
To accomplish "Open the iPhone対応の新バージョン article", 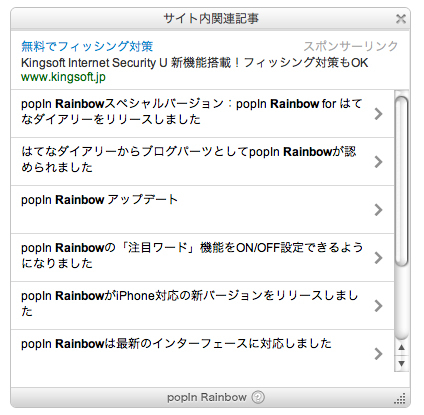I will pyautogui.click(x=202, y=305).
